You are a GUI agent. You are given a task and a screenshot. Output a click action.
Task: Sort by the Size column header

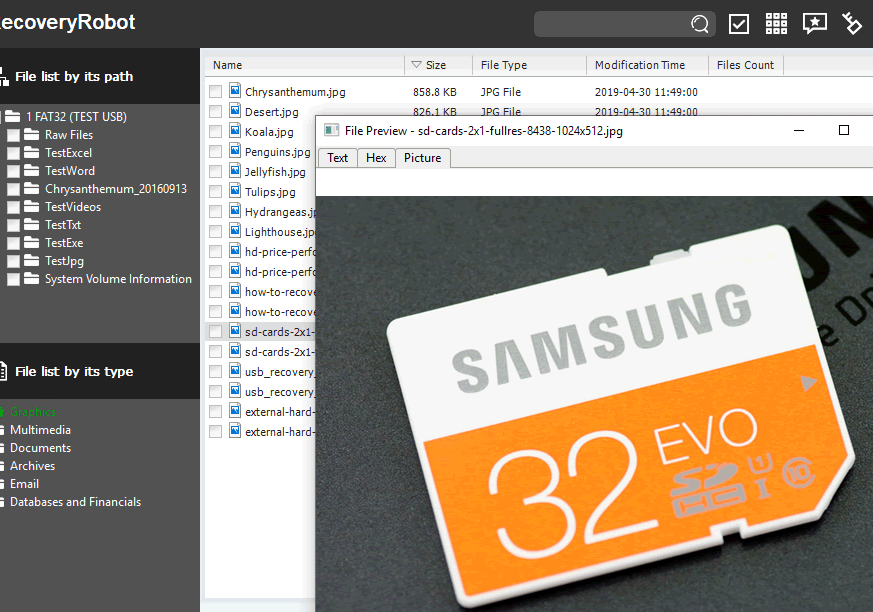pyautogui.click(x=439, y=65)
